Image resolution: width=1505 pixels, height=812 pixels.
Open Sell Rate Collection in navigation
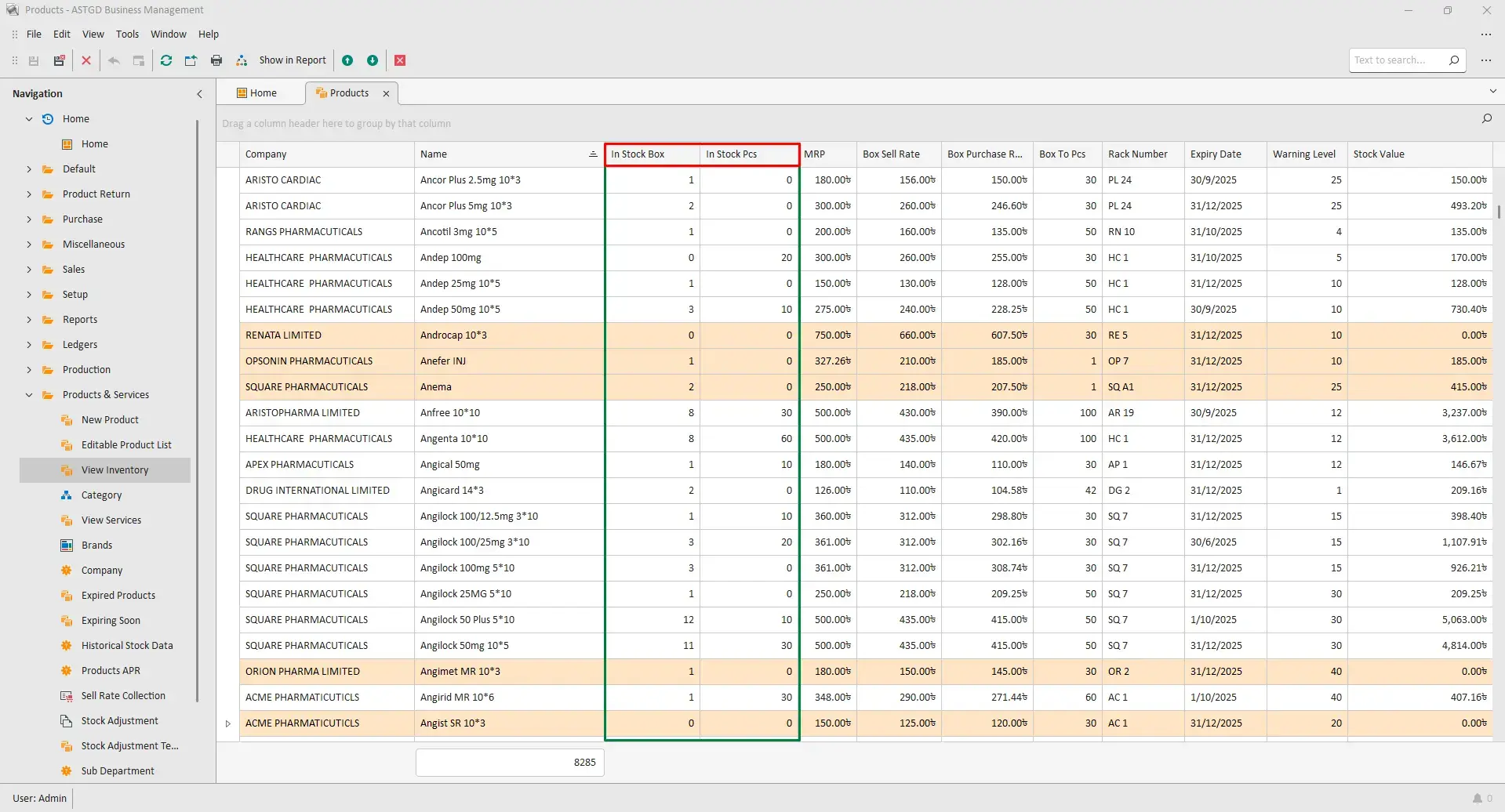click(x=123, y=696)
